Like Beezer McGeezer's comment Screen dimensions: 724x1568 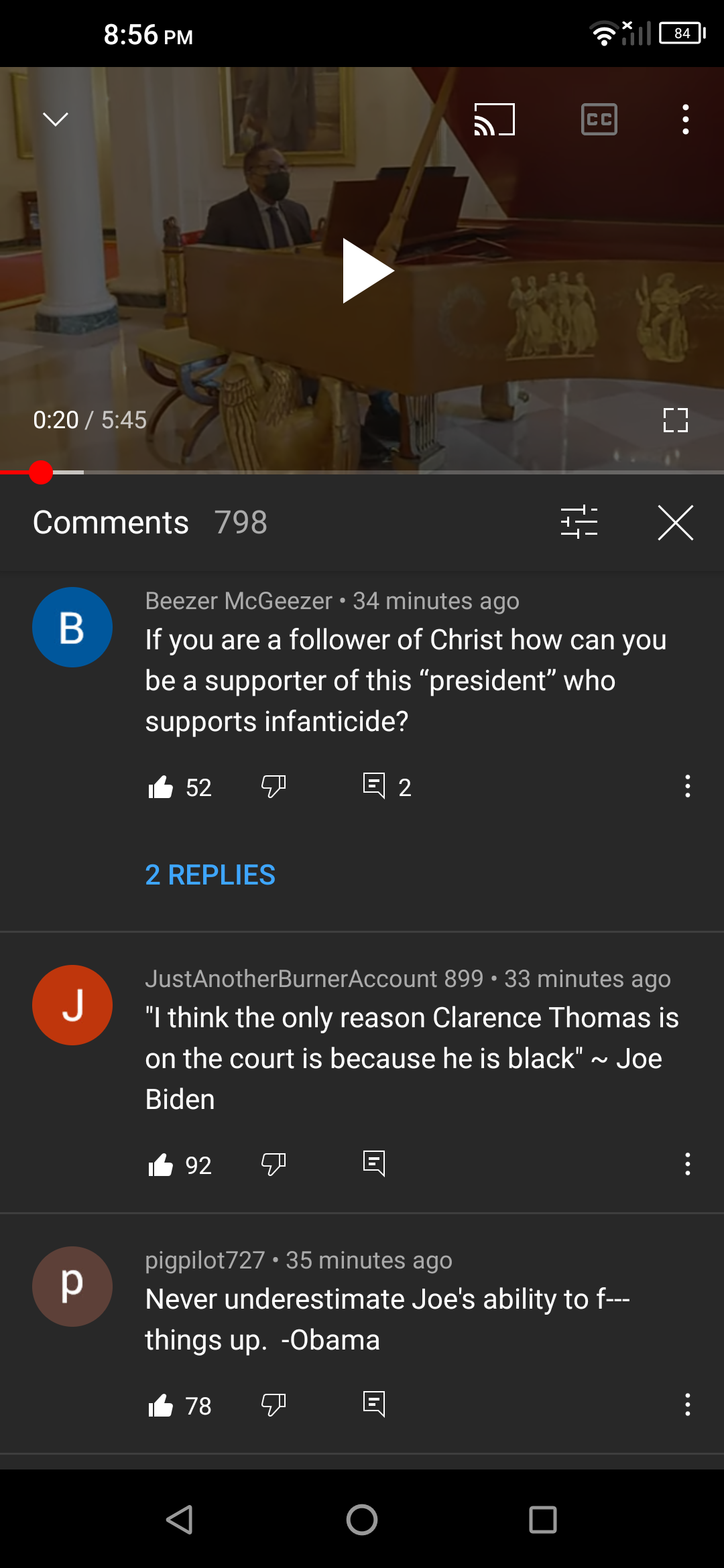pyautogui.click(x=161, y=787)
